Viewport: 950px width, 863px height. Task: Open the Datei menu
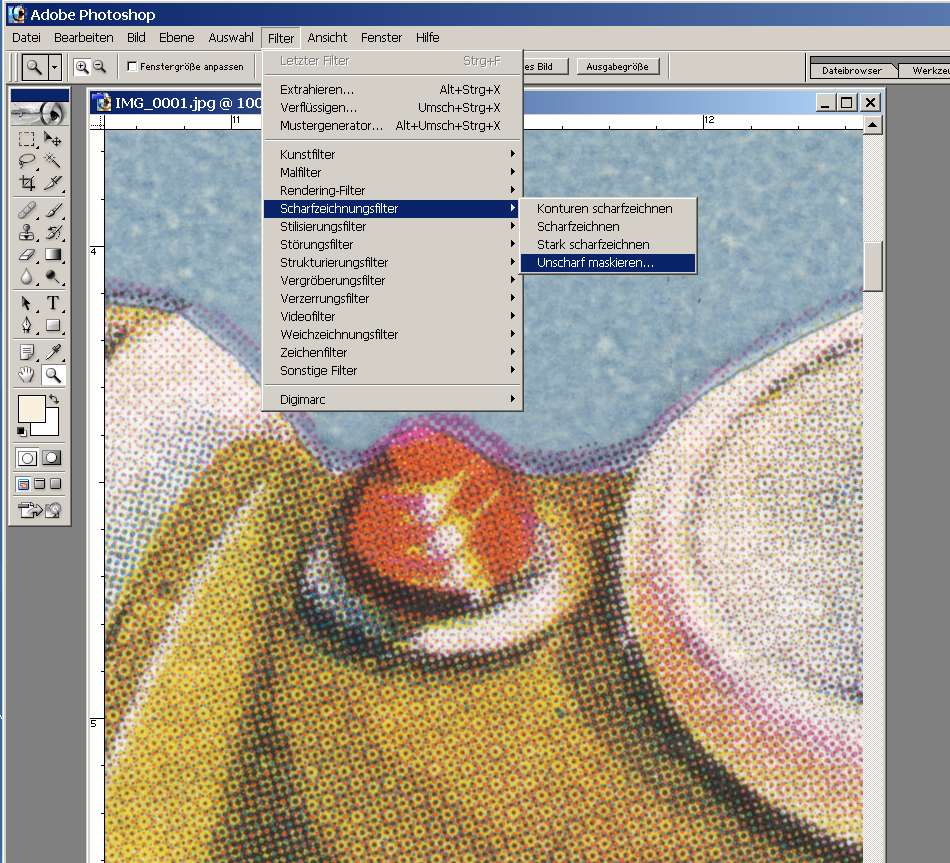[26, 38]
